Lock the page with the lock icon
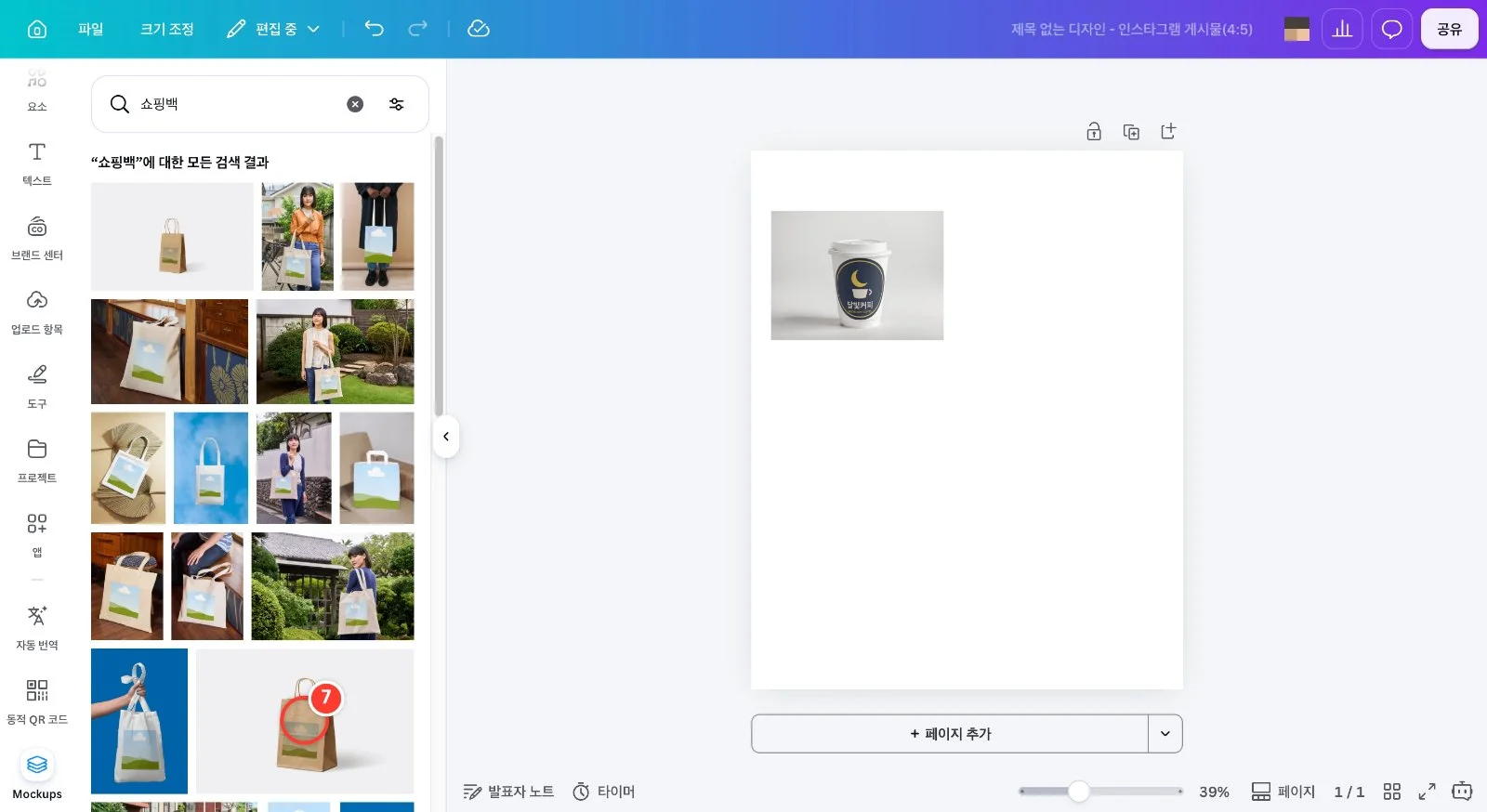1487x812 pixels. (1094, 132)
